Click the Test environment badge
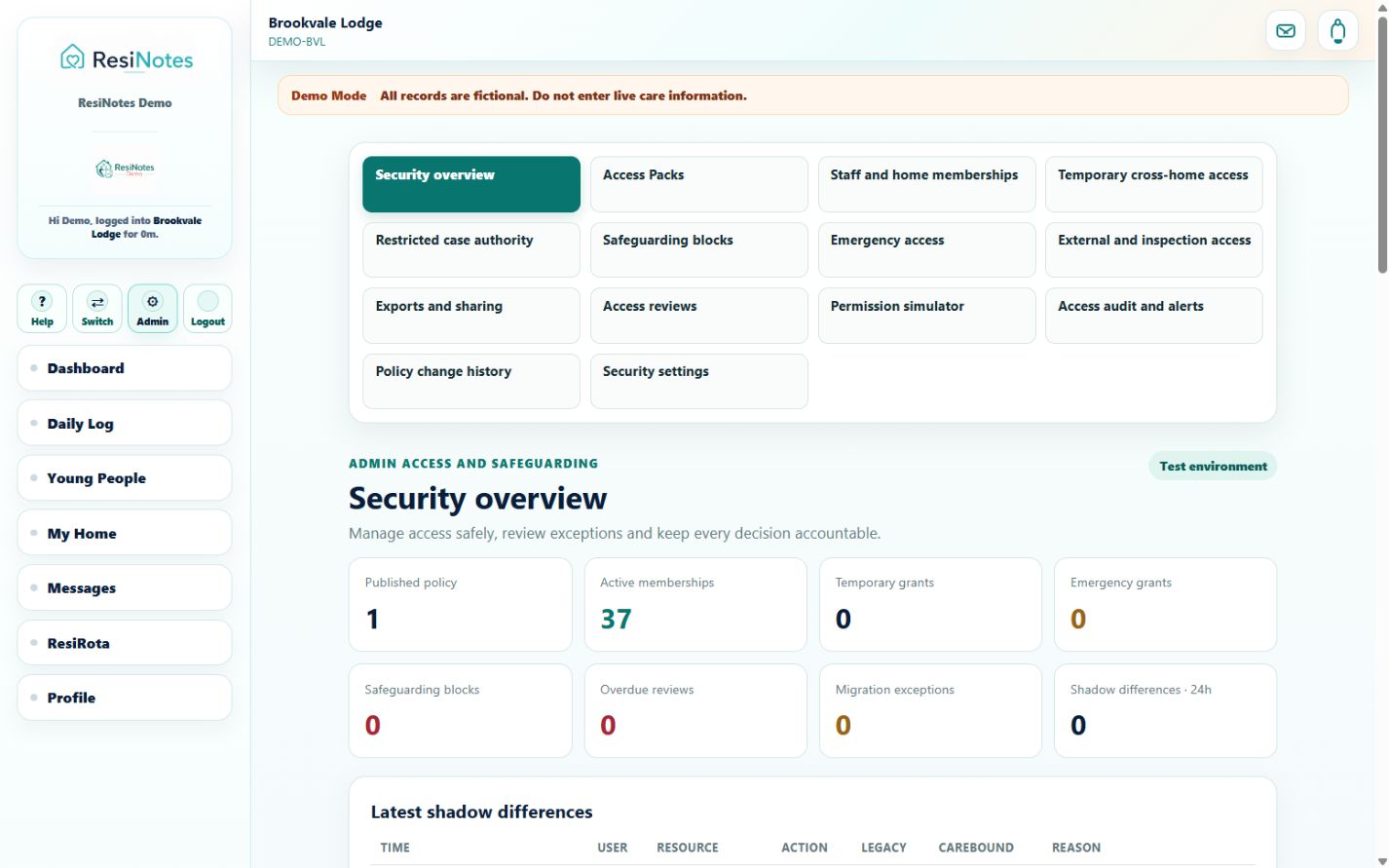 (x=1213, y=467)
